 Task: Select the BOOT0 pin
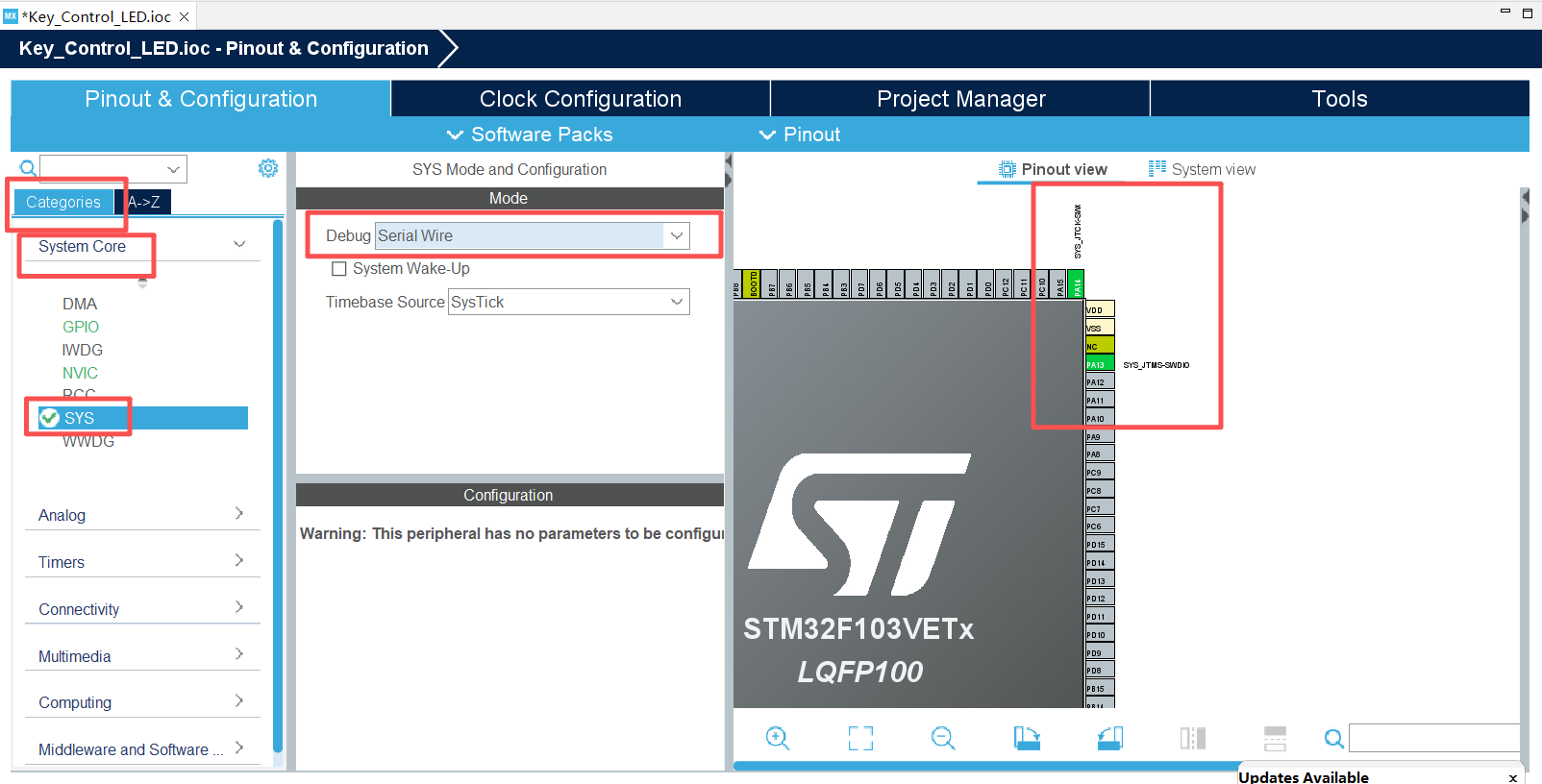[754, 284]
